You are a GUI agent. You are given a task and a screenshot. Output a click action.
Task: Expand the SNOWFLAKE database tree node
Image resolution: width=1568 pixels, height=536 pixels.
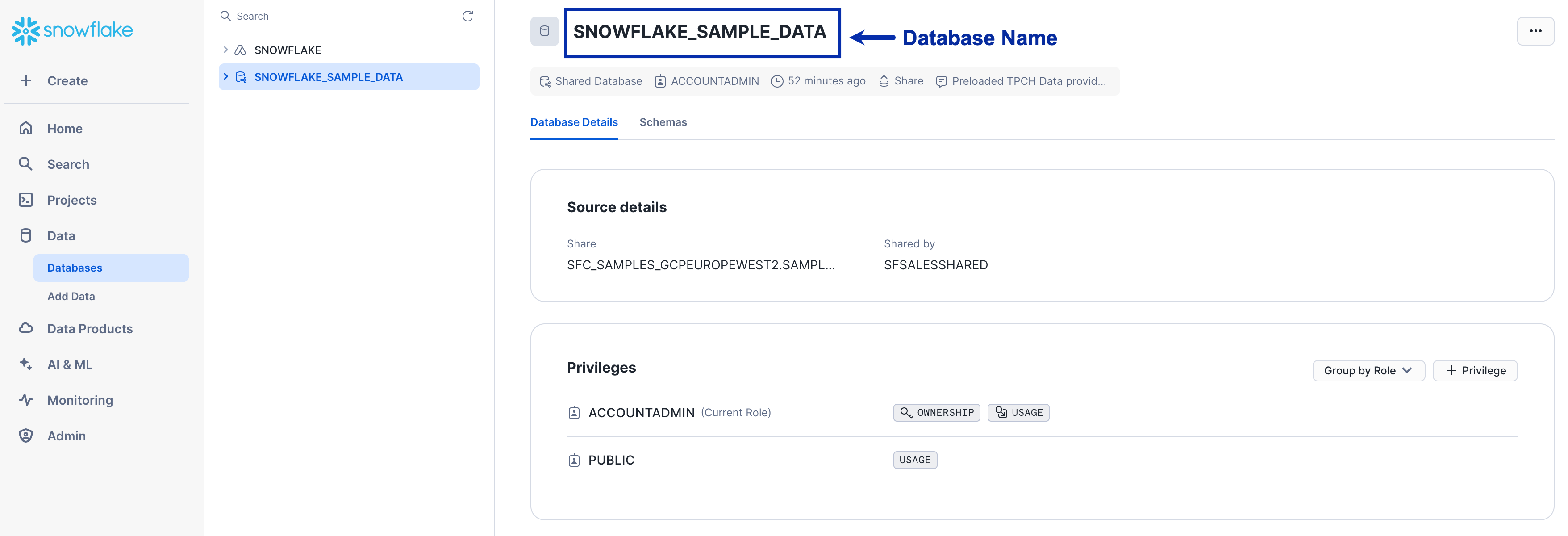(226, 50)
